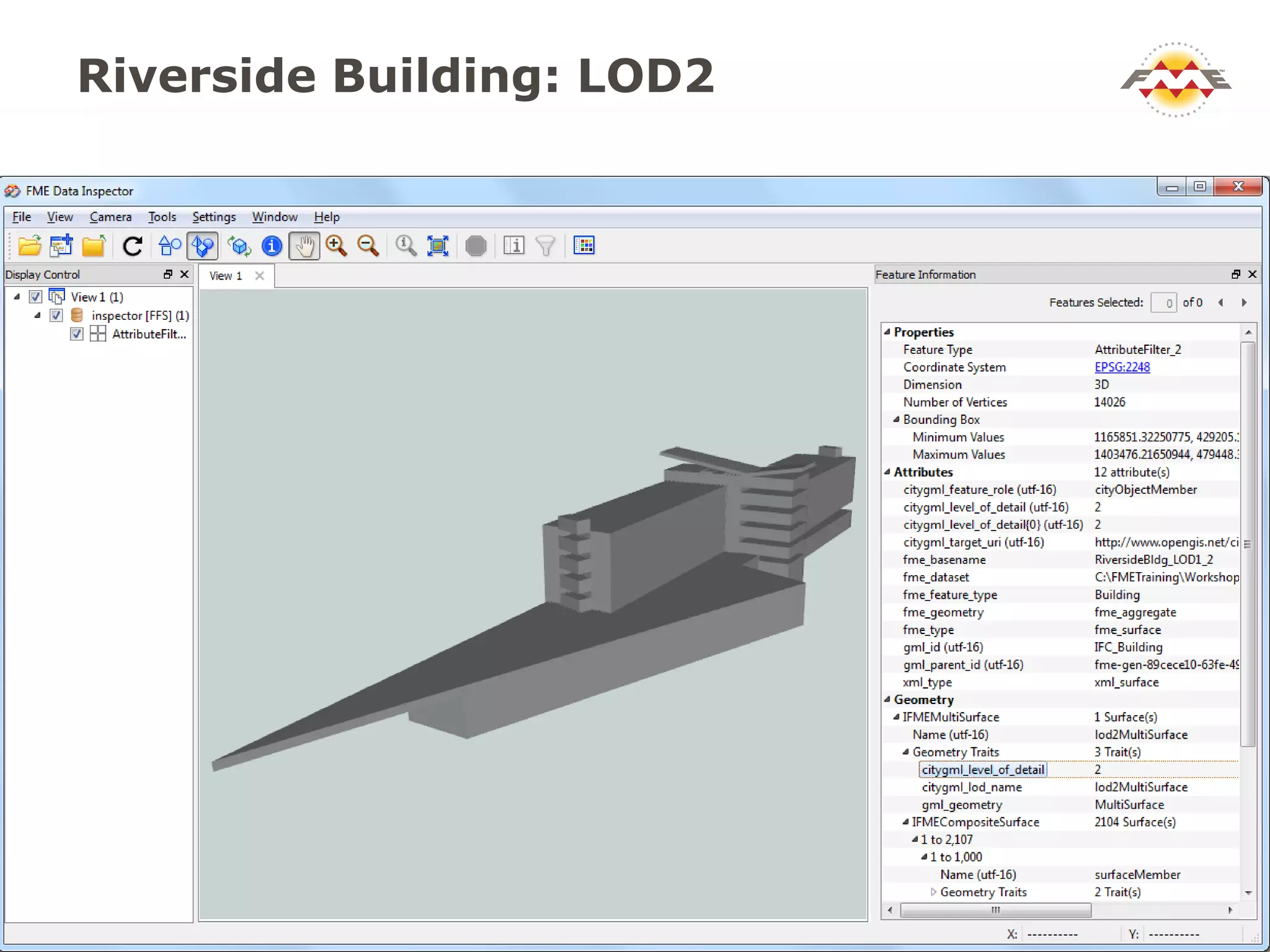Collapse the inspector [FFS] tree node
Image resolution: width=1270 pixels, height=952 pixels.
37,315
